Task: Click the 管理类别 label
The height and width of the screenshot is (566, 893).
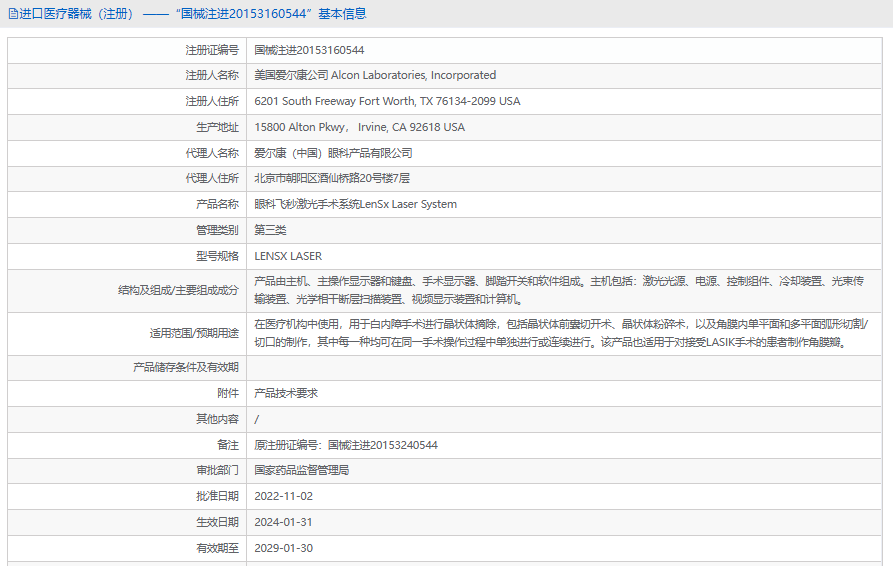Action: pos(218,230)
